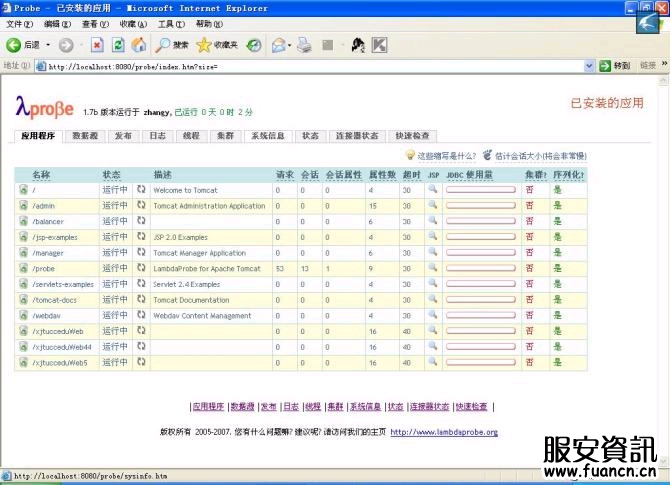This screenshot has width=670, height=485.
Task: Open the 编辑 (Edit) menu
Action: coord(57,24)
